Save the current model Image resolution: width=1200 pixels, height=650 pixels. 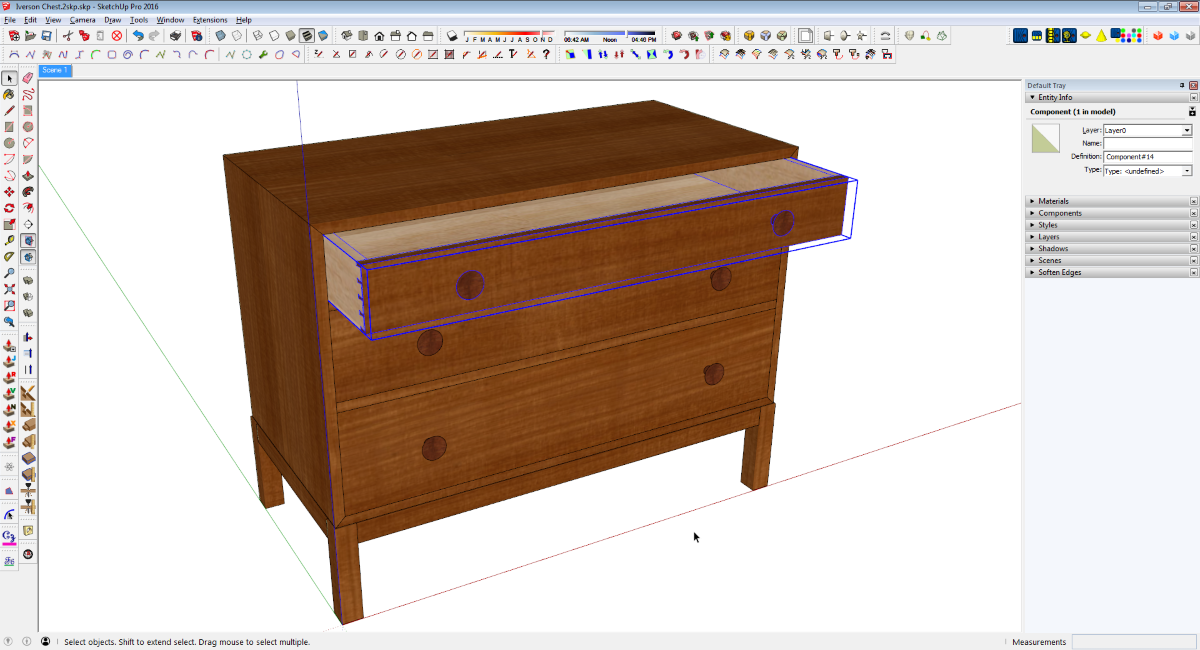[x=47, y=36]
